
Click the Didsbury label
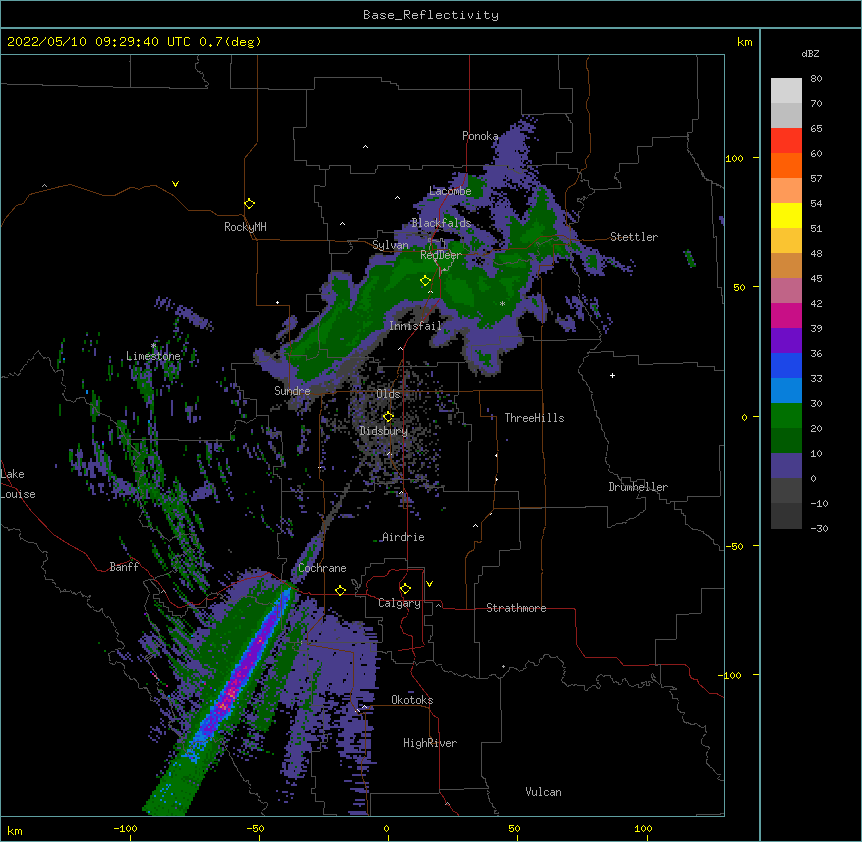tap(383, 431)
